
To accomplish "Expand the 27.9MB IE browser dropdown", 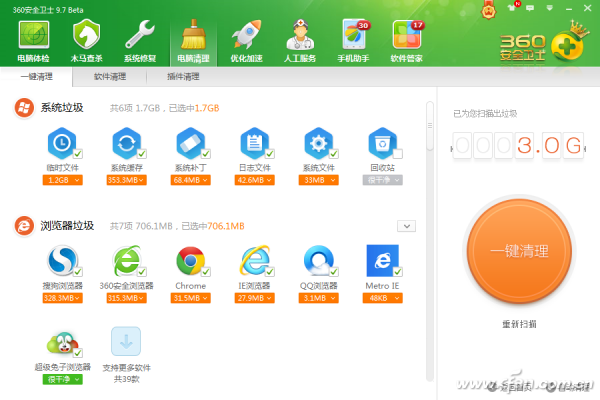I will [254, 298].
